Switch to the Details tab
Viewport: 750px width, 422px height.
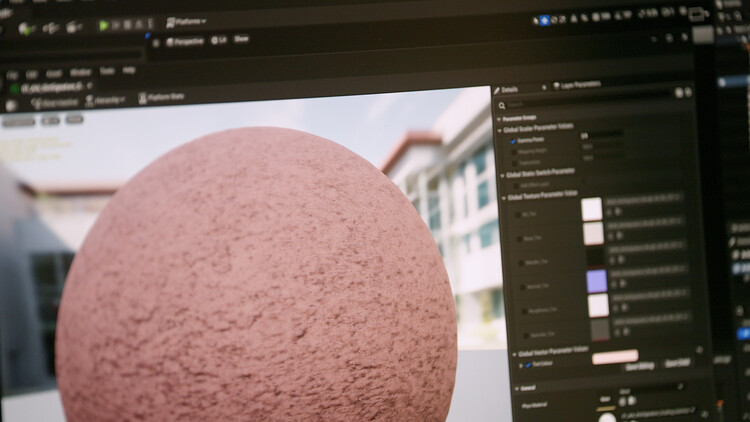[x=507, y=89]
